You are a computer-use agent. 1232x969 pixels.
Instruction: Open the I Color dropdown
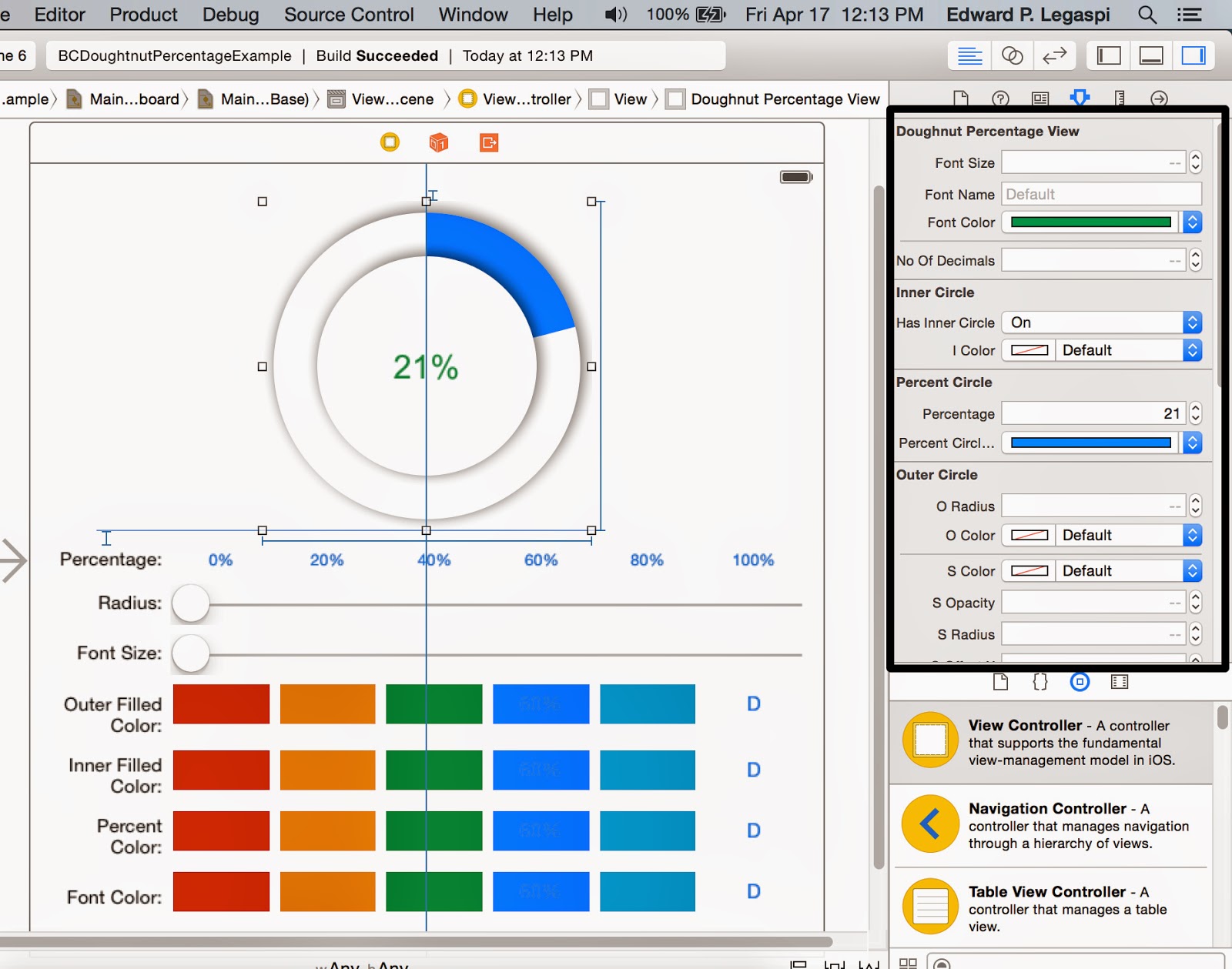click(1129, 350)
